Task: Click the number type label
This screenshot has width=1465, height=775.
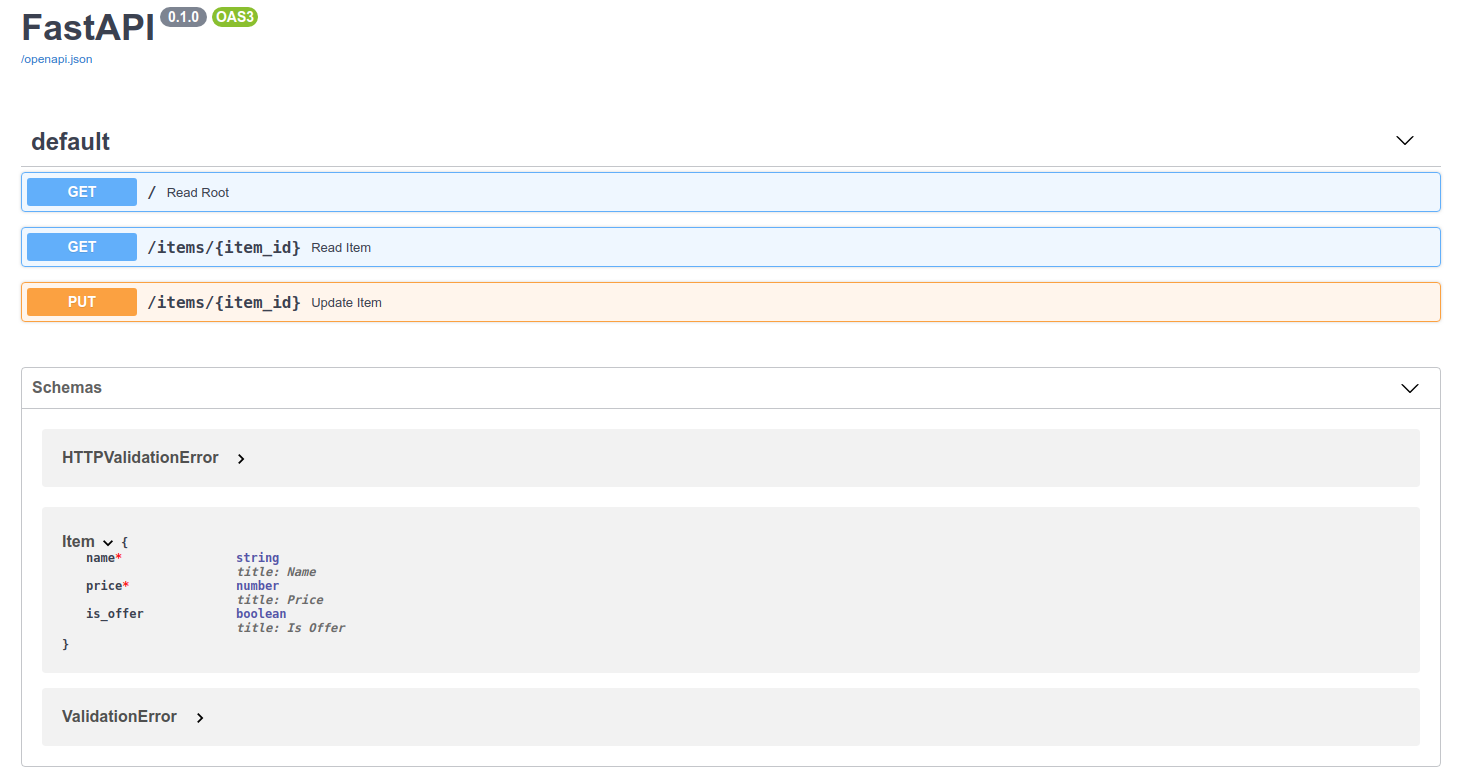Action: pos(258,586)
